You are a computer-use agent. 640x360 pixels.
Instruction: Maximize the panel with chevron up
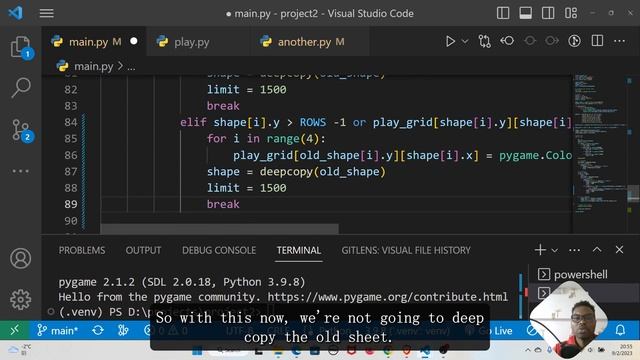point(597,249)
